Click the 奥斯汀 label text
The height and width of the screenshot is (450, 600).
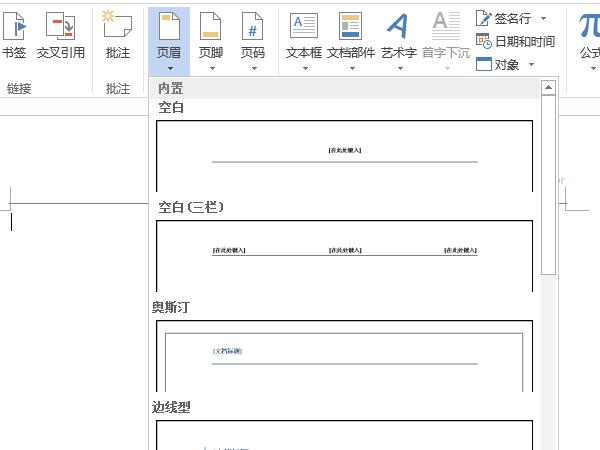click(x=171, y=307)
